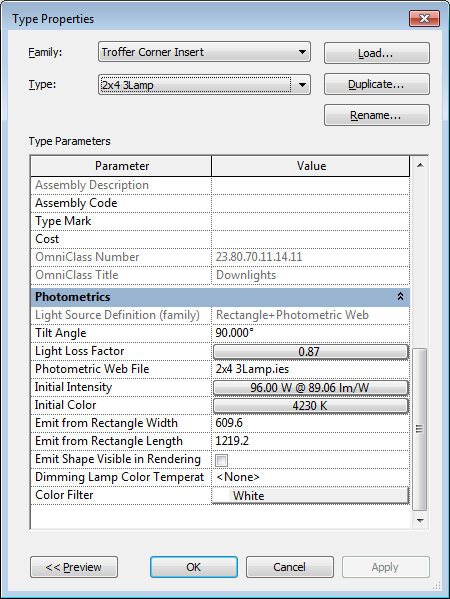Show the << Preview pane

click(x=74, y=567)
